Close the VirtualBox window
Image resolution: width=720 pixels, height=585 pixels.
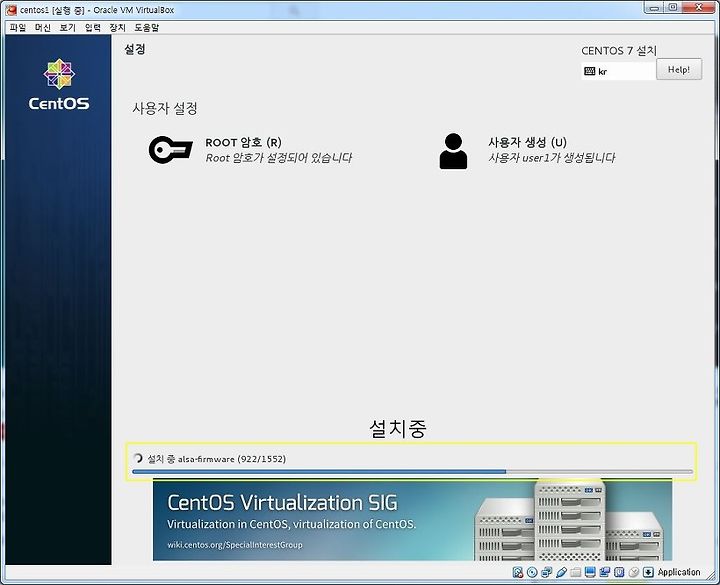pos(698,7)
